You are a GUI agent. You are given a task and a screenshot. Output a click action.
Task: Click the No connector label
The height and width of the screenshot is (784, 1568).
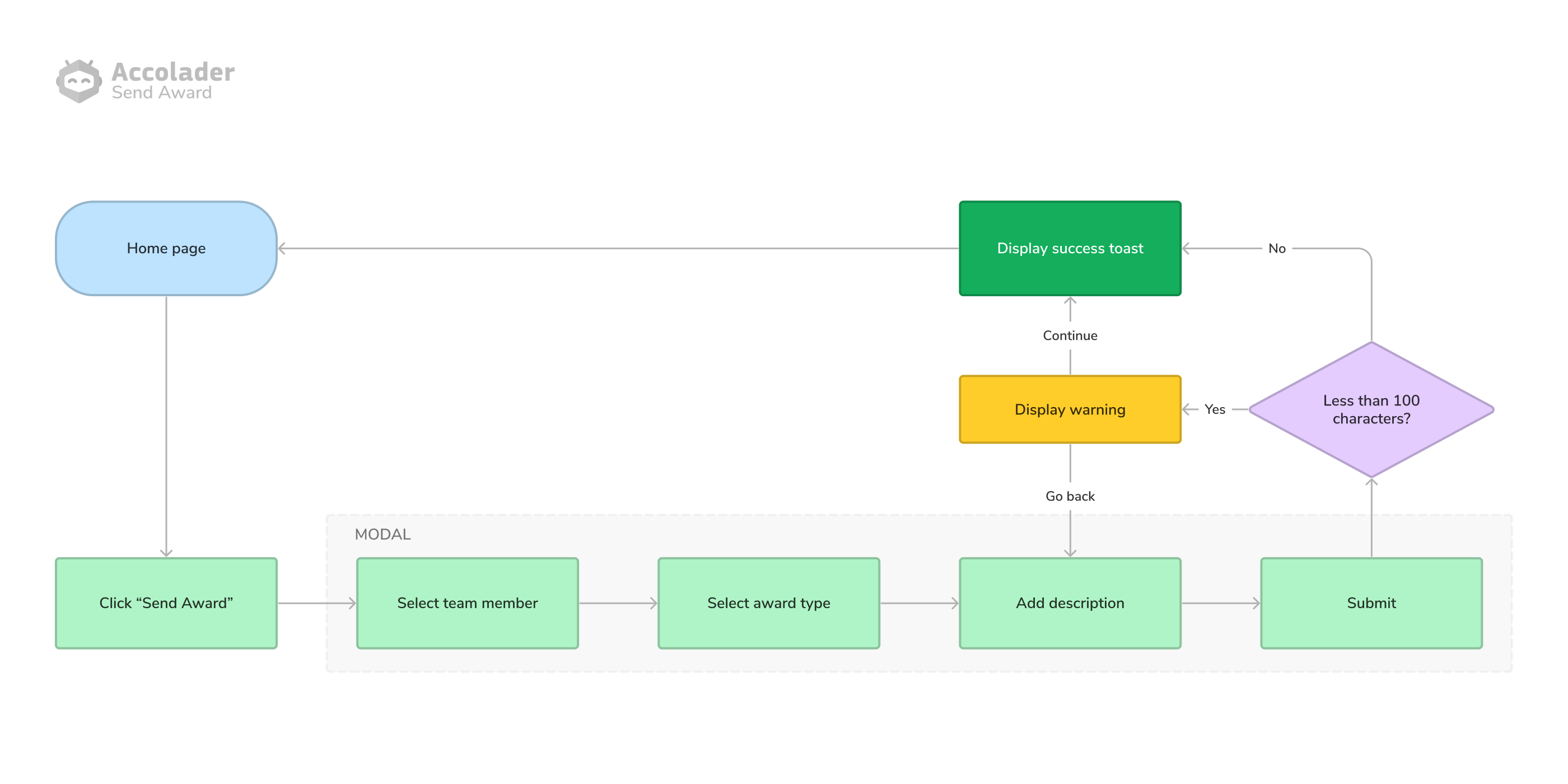click(x=1276, y=248)
